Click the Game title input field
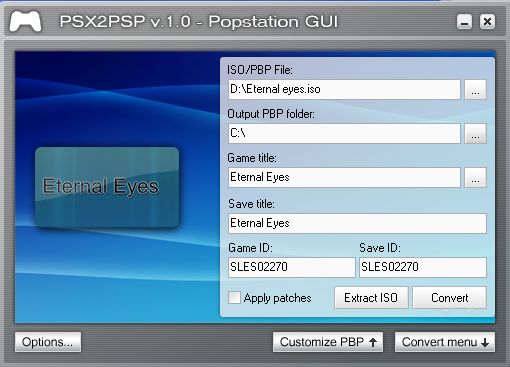Viewport: 510px width, 367px height. (344, 178)
